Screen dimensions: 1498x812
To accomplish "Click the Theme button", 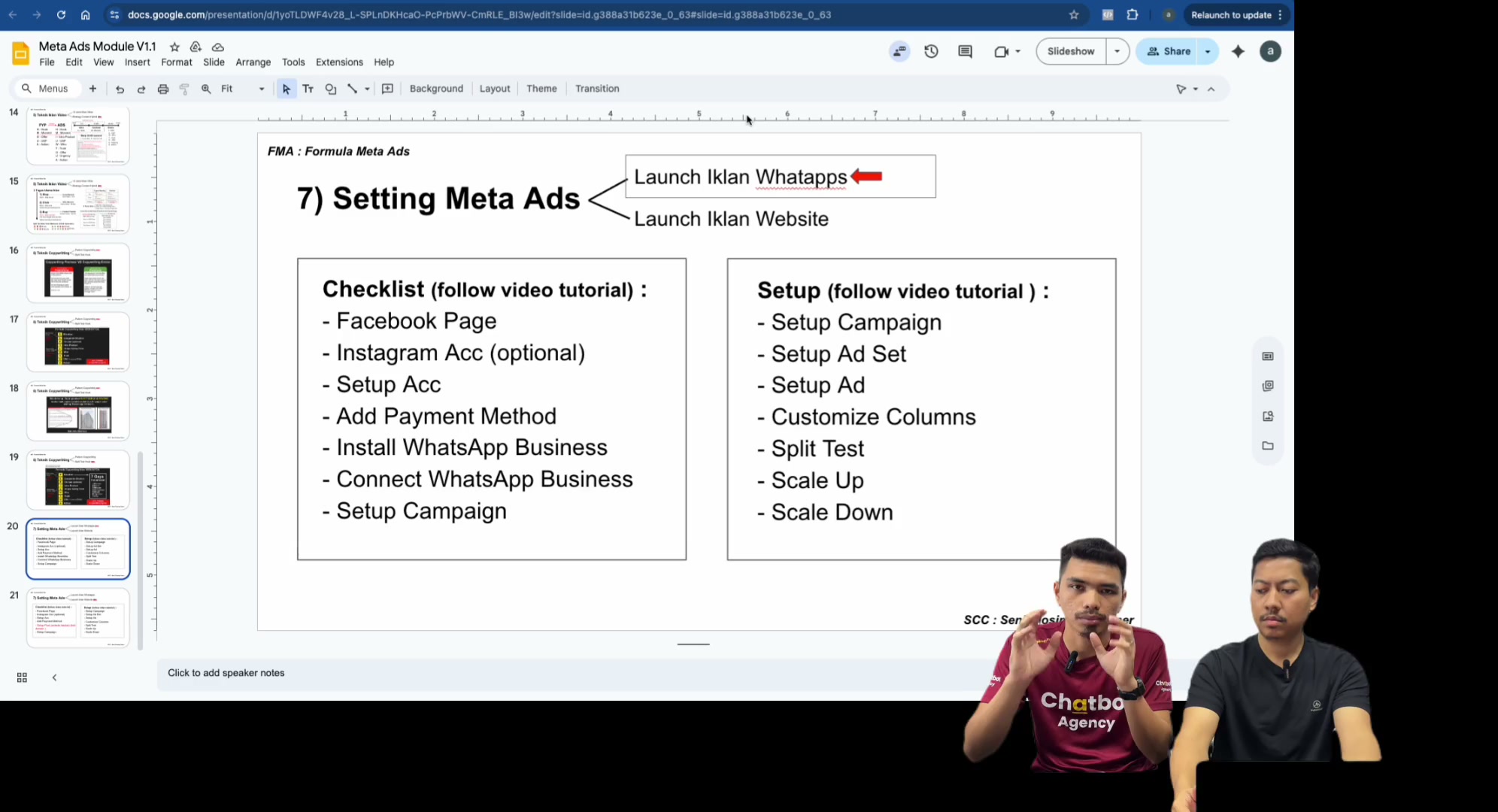I will 541,89.
